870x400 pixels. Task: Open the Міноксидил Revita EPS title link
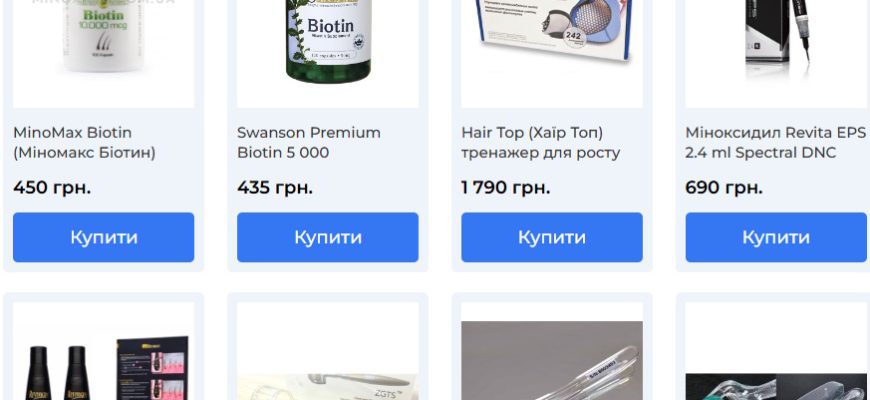point(776,143)
